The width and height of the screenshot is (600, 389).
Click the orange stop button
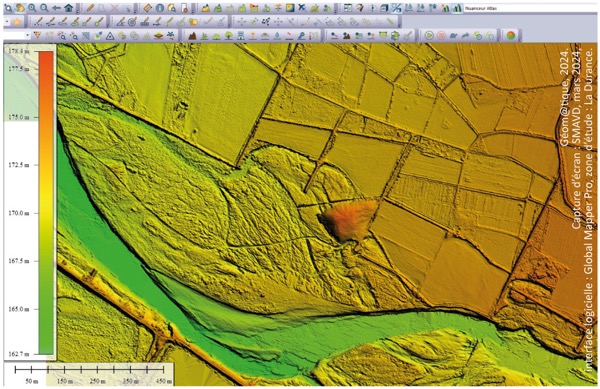pos(441,36)
